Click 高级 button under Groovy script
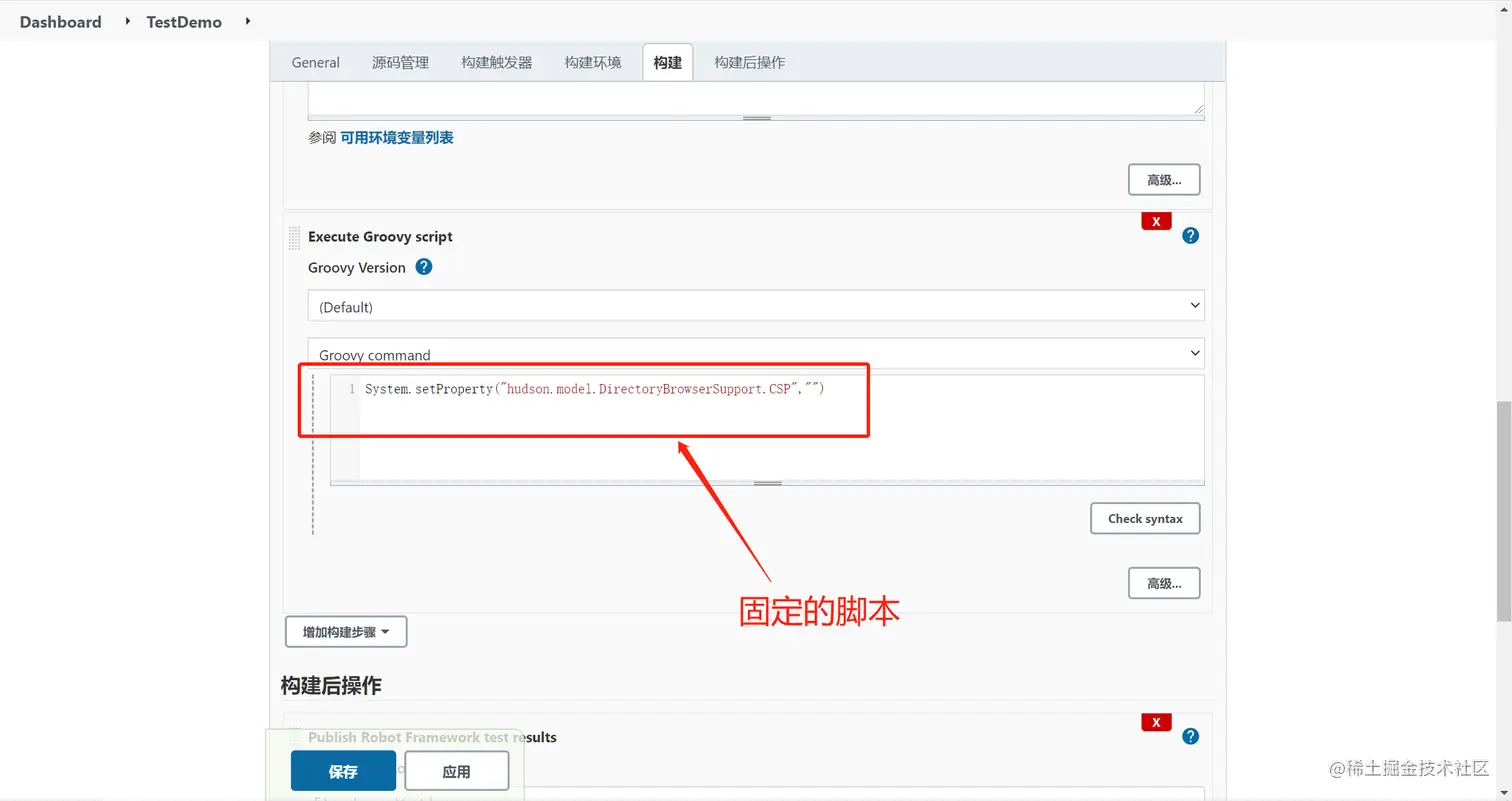The width and height of the screenshot is (1512, 801). pyautogui.click(x=1164, y=583)
